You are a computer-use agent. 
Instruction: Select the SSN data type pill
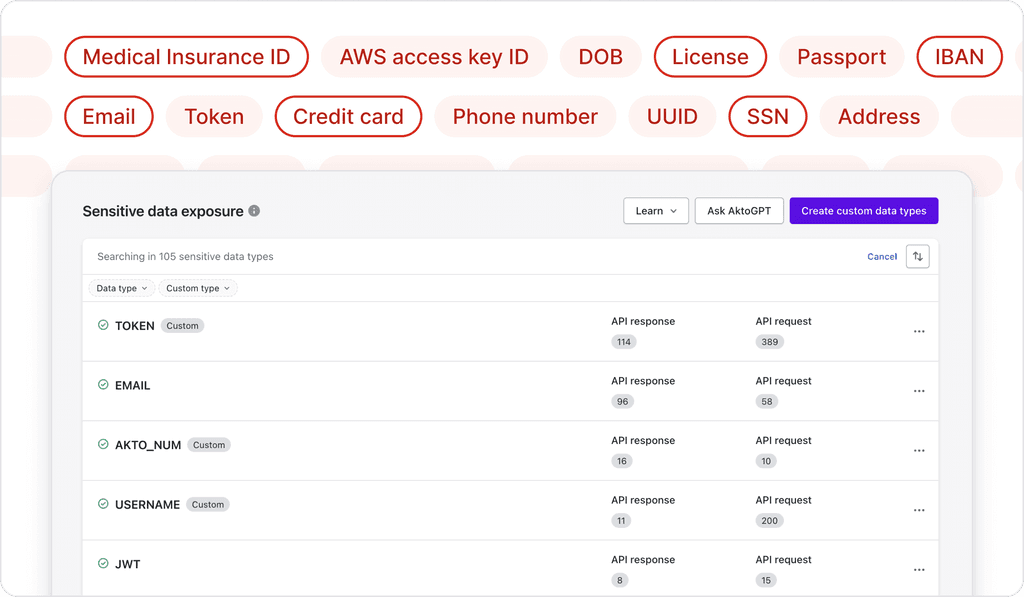coord(767,116)
